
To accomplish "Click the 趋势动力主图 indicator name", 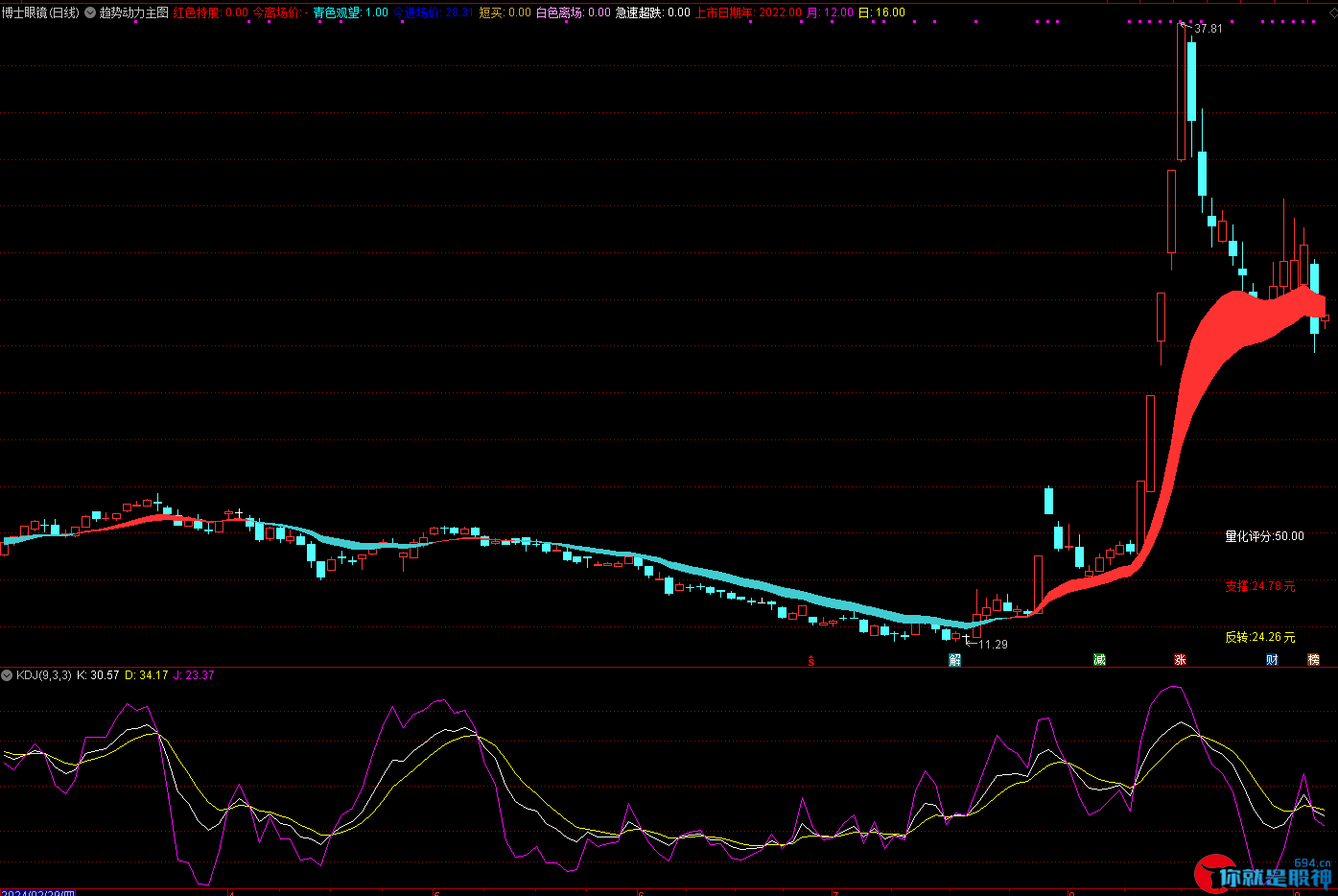I will click(x=134, y=12).
